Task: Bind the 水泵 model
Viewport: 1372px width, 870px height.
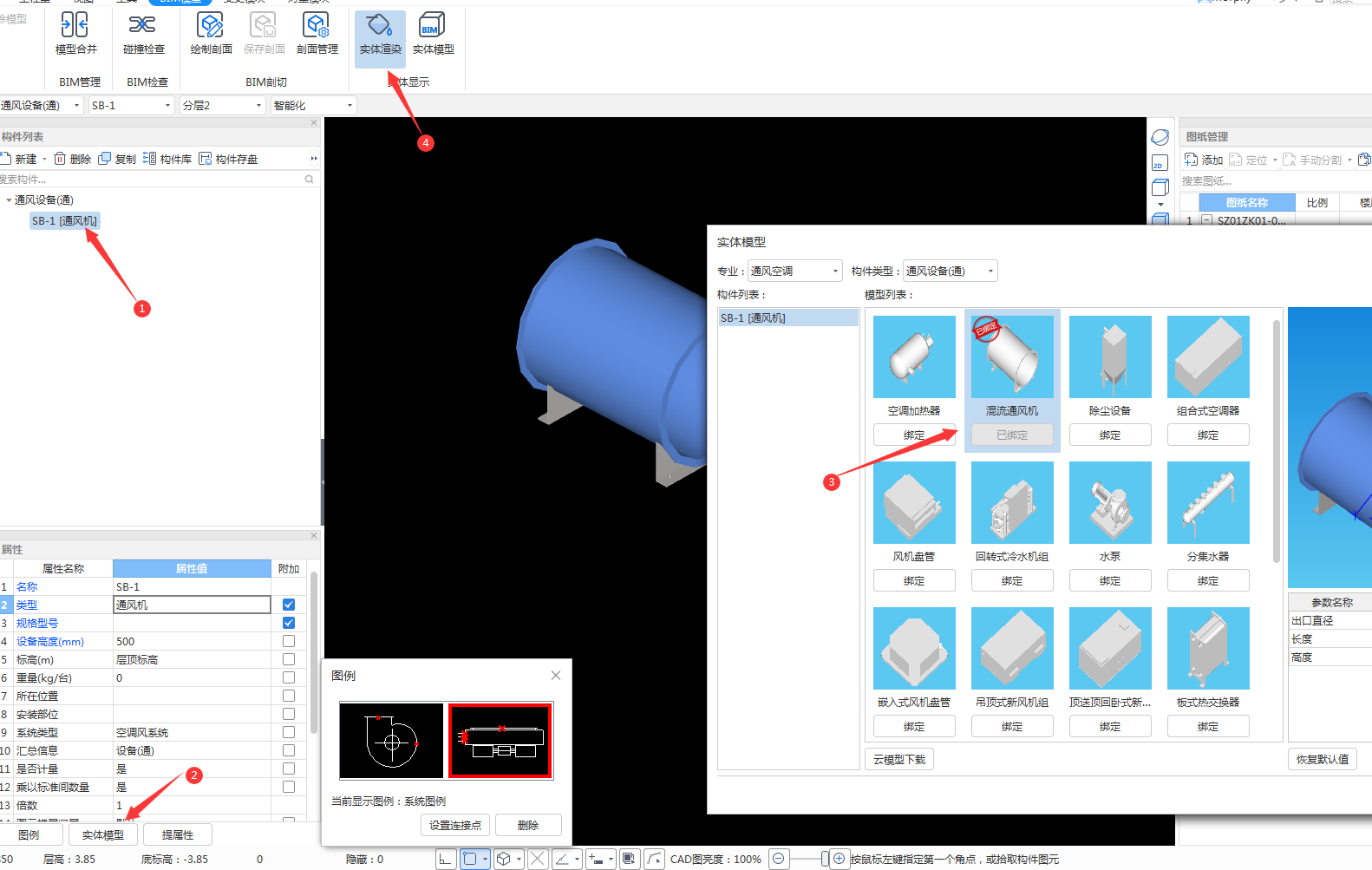Action: point(1110,580)
